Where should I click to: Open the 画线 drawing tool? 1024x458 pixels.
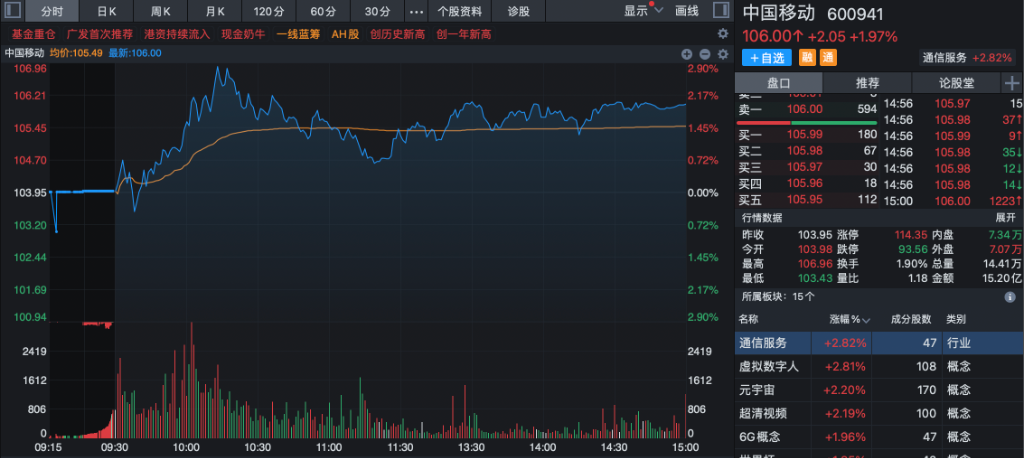(687, 11)
